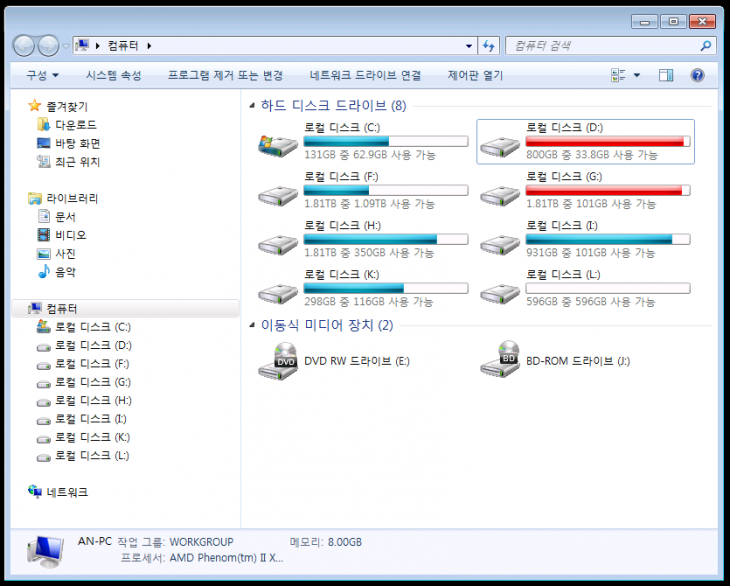The height and width of the screenshot is (586, 730).
Task: Click the red G: drive usage bar
Action: [608, 190]
